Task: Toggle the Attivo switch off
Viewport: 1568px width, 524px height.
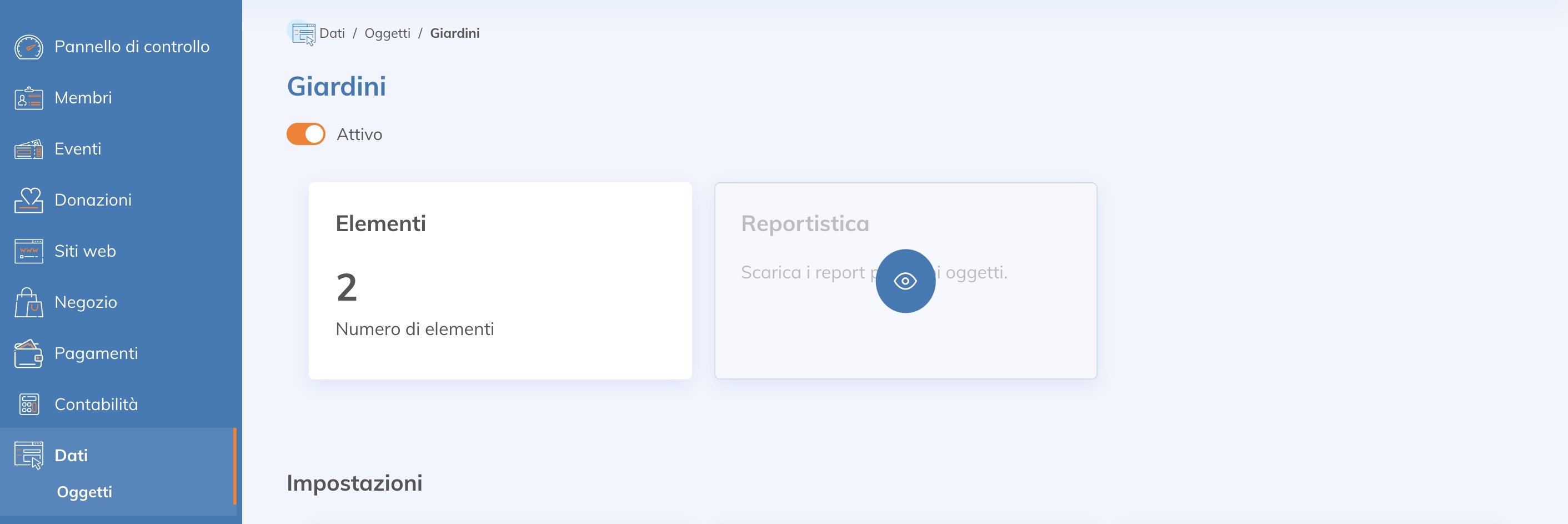Action: coord(305,134)
